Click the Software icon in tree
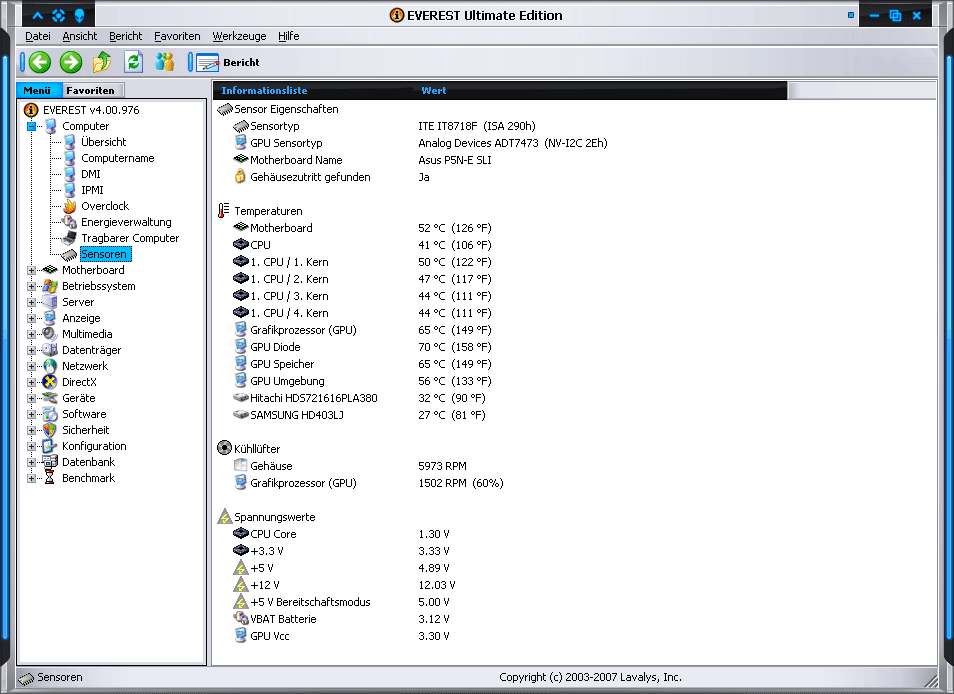 coord(50,414)
